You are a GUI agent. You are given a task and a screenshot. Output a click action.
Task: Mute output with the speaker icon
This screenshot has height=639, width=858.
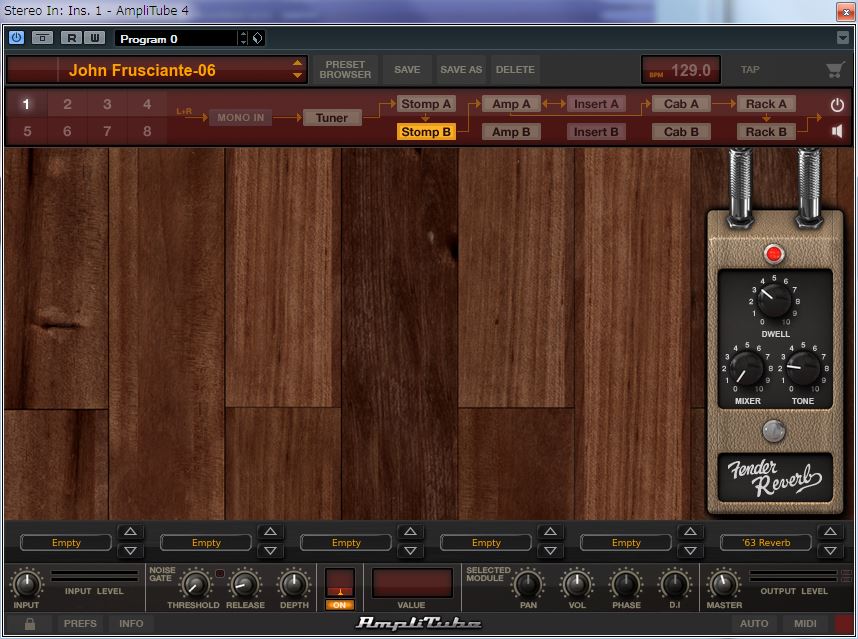836,130
